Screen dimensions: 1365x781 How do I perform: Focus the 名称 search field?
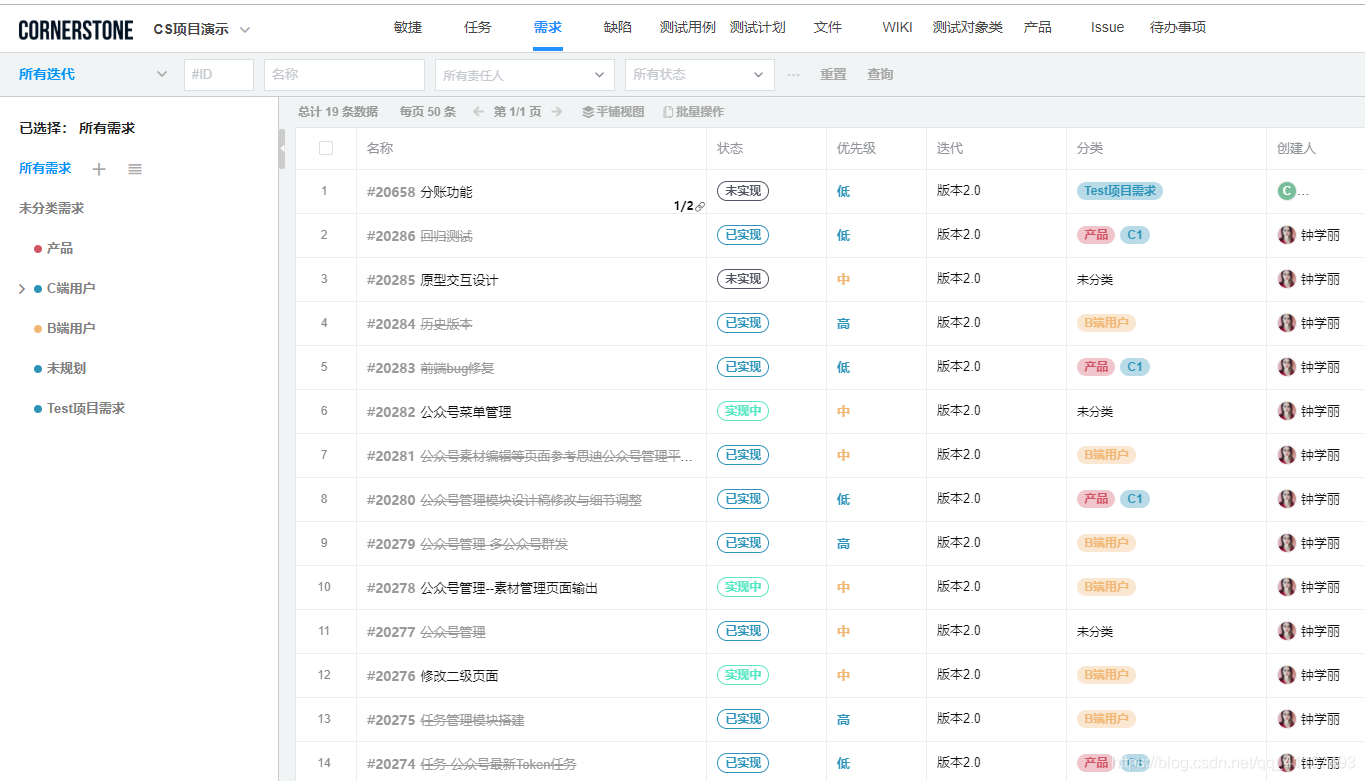tap(345, 75)
